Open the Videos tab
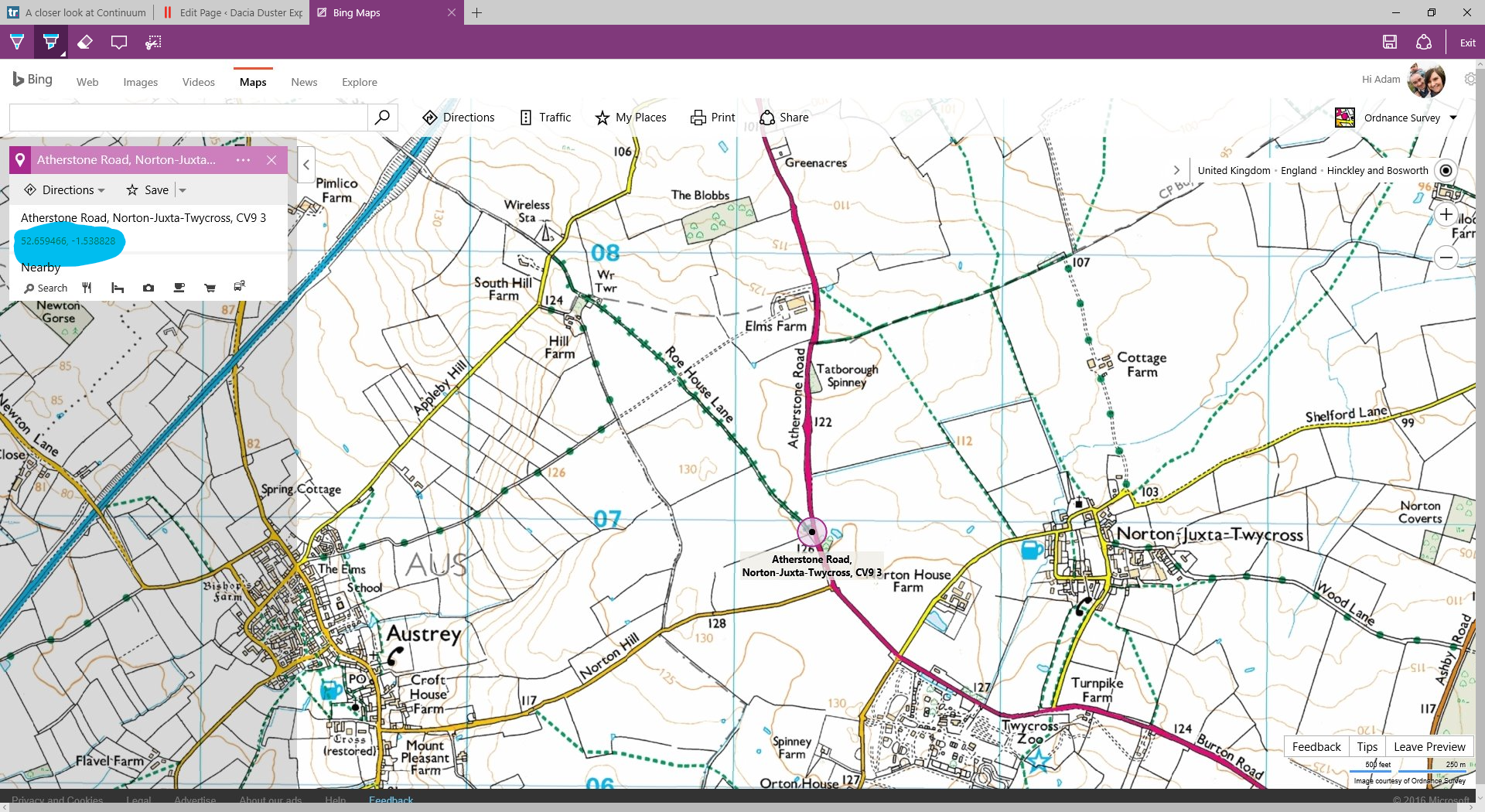The height and width of the screenshot is (812, 1485). pyautogui.click(x=198, y=82)
